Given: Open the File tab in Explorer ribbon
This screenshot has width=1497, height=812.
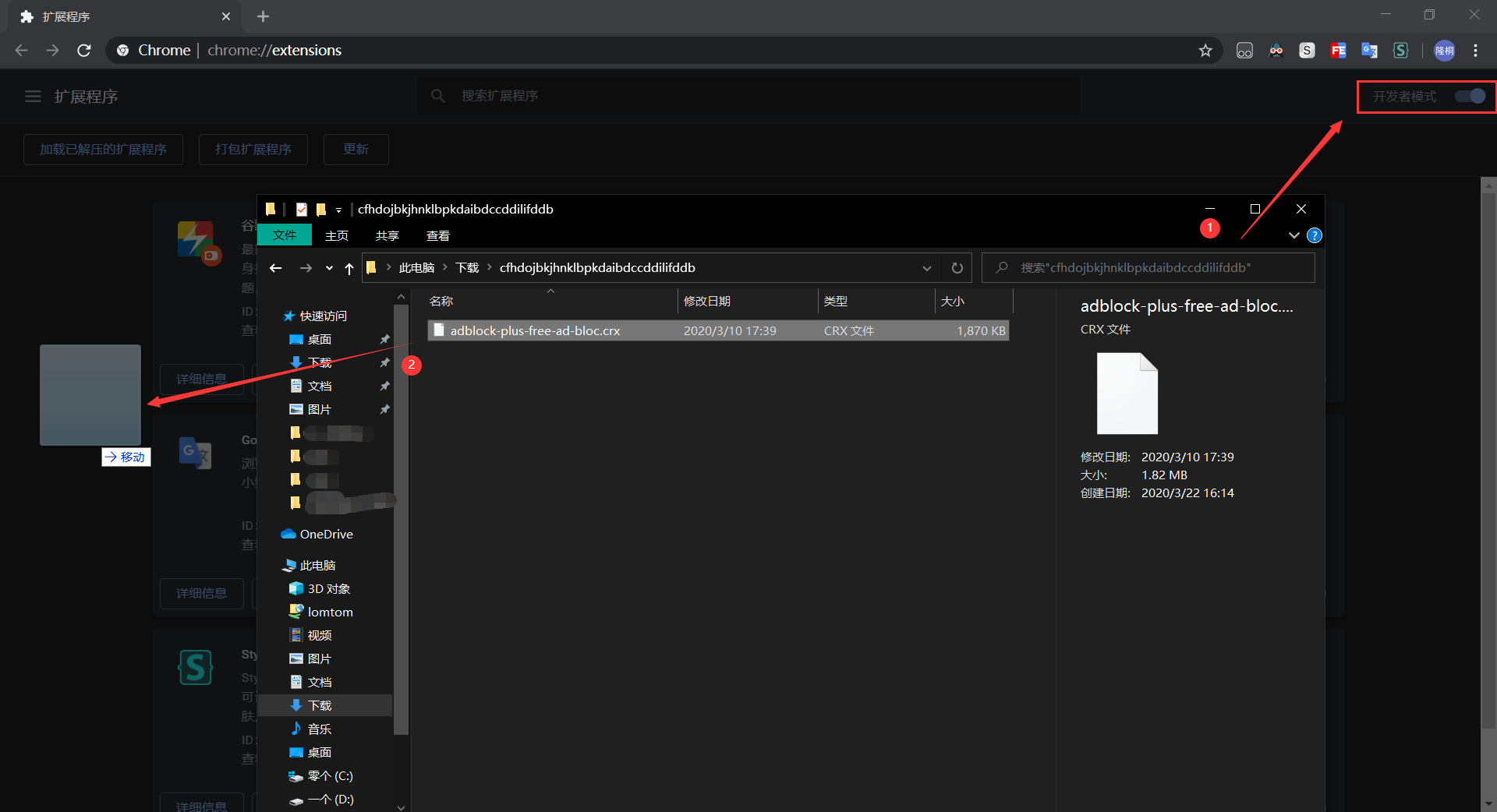Looking at the screenshot, I should coord(285,235).
